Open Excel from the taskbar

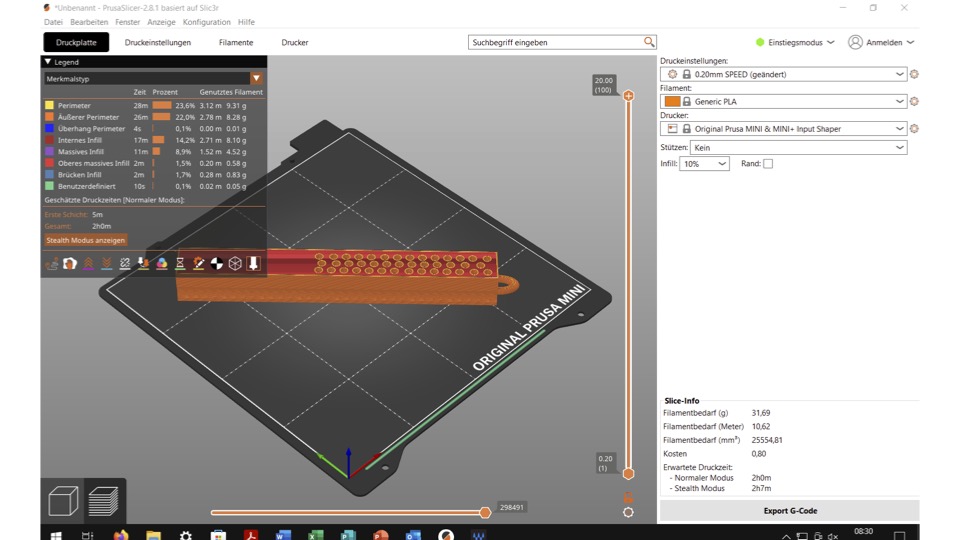315,535
